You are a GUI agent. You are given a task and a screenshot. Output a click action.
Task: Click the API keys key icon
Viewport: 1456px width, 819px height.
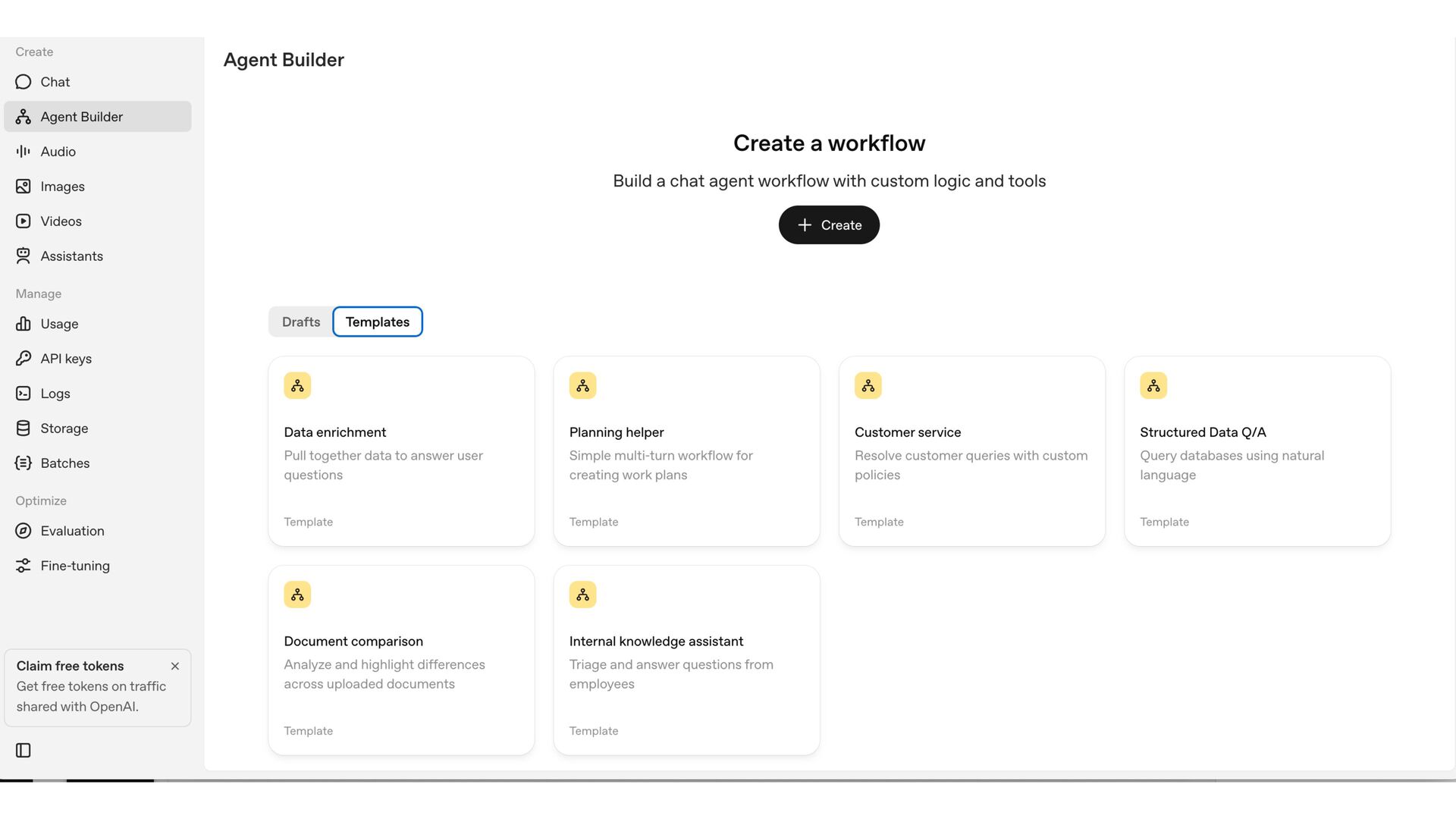tap(24, 359)
